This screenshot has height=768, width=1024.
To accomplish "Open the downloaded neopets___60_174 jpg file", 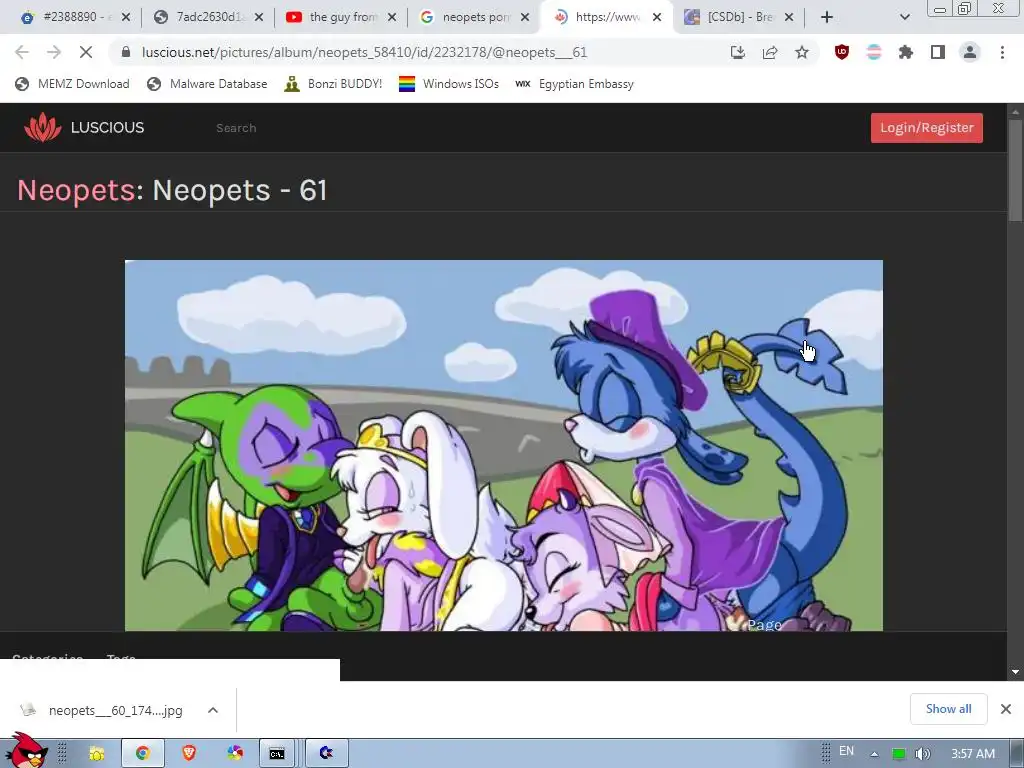I will click(102, 710).
